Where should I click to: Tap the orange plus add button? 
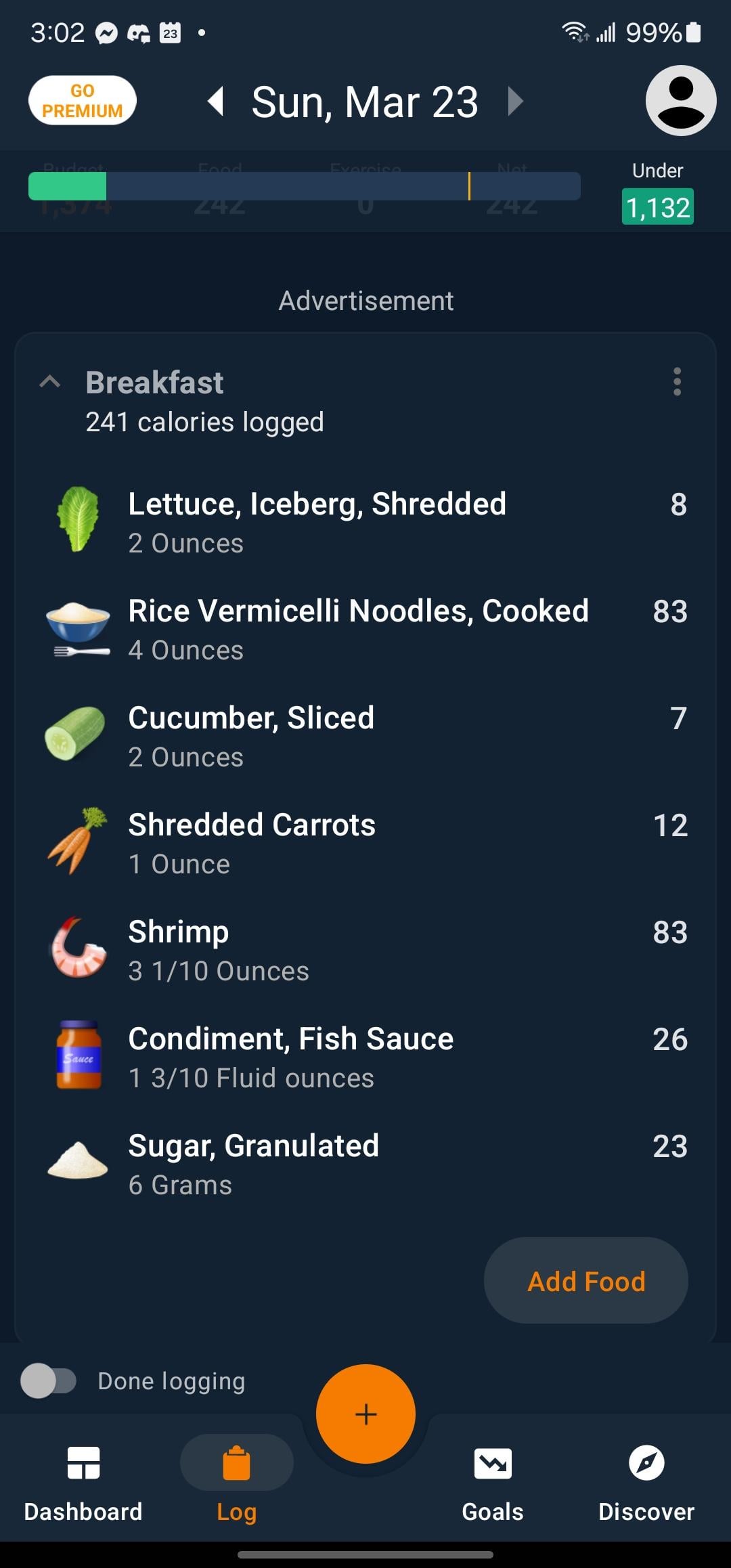365,1414
